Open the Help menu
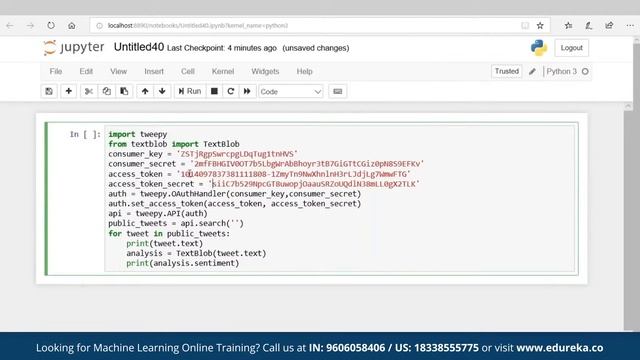640x360 pixels. pos(304,71)
